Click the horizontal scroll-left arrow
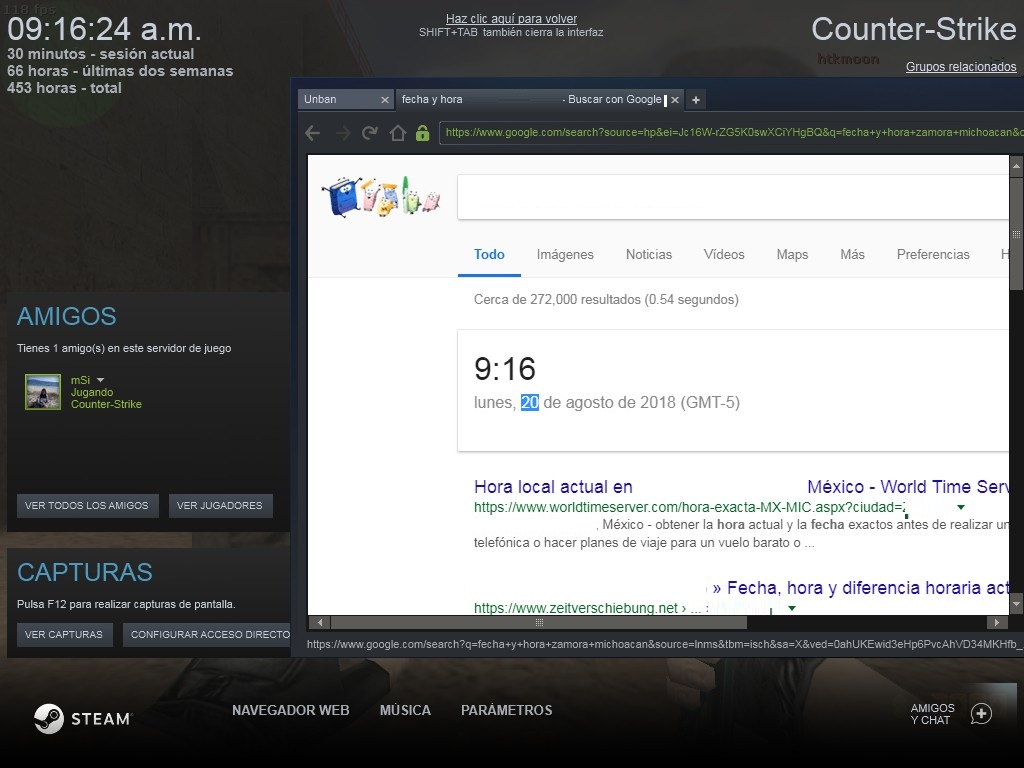The height and width of the screenshot is (768, 1024). pyautogui.click(x=319, y=622)
